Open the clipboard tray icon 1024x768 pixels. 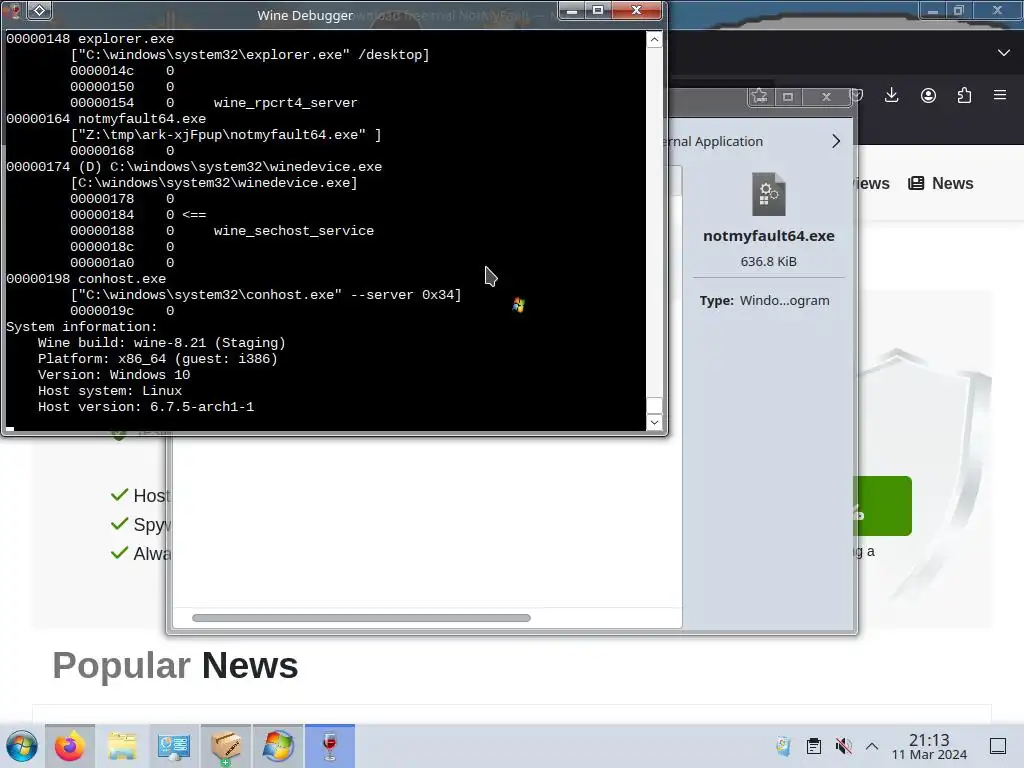(x=814, y=746)
